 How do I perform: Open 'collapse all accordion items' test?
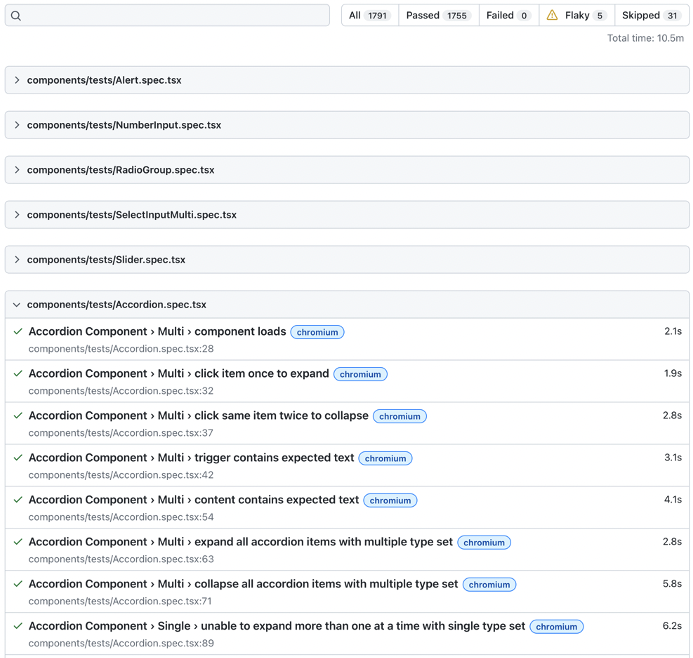(243, 584)
